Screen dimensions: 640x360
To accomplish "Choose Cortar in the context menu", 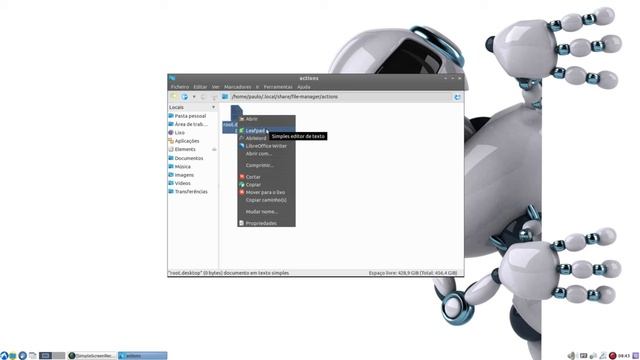I will [x=266, y=177].
